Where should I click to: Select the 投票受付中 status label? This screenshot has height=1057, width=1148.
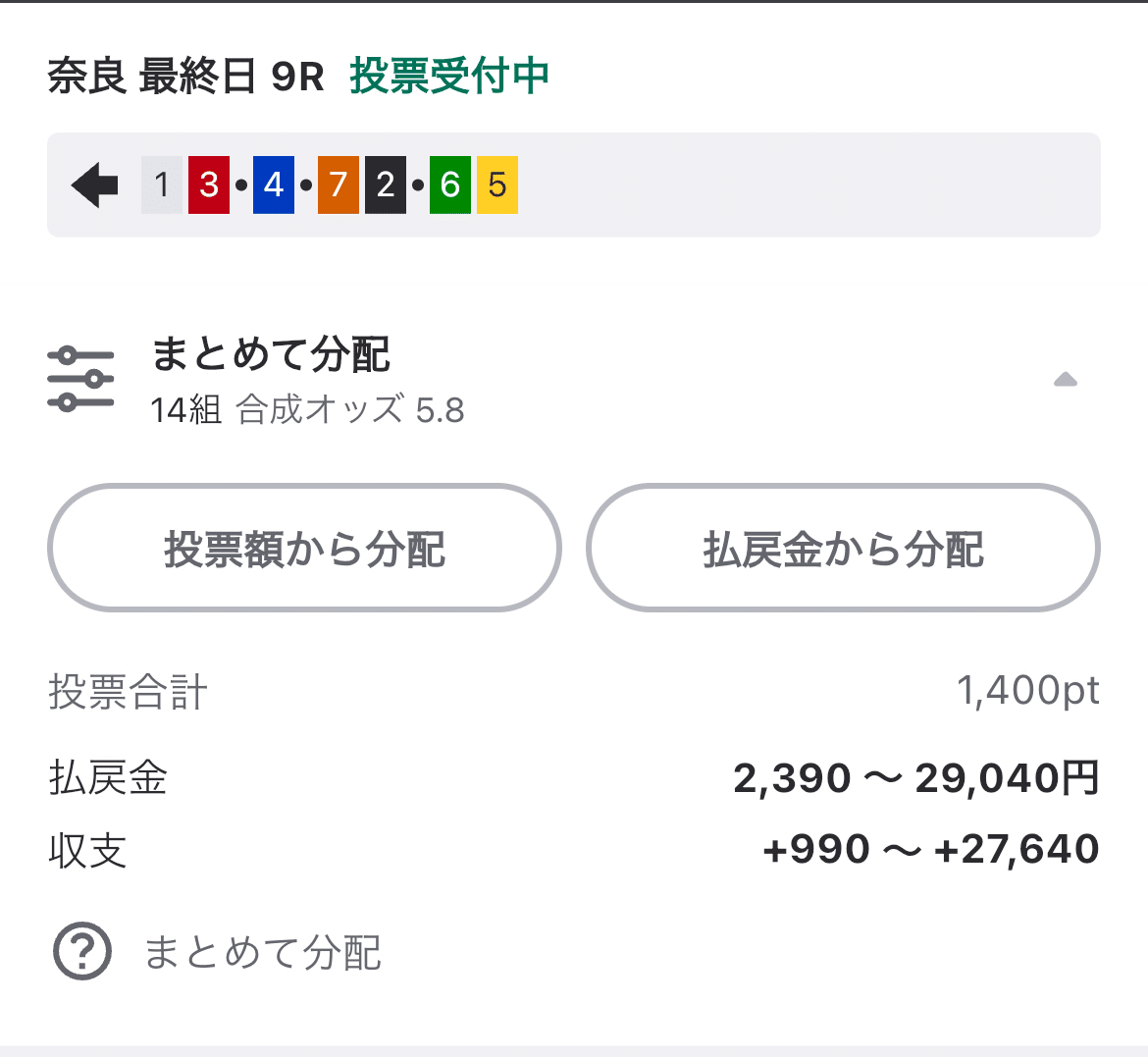pyautogui.click(x=448, y=76)
